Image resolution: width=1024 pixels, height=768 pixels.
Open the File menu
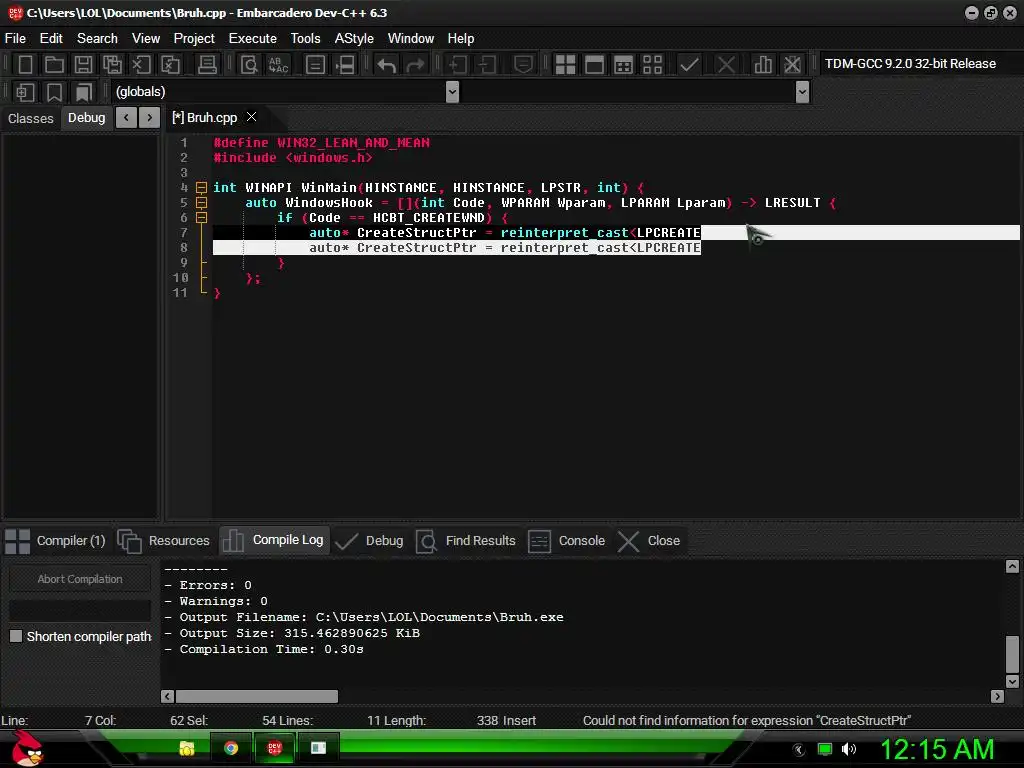point(15,39)
